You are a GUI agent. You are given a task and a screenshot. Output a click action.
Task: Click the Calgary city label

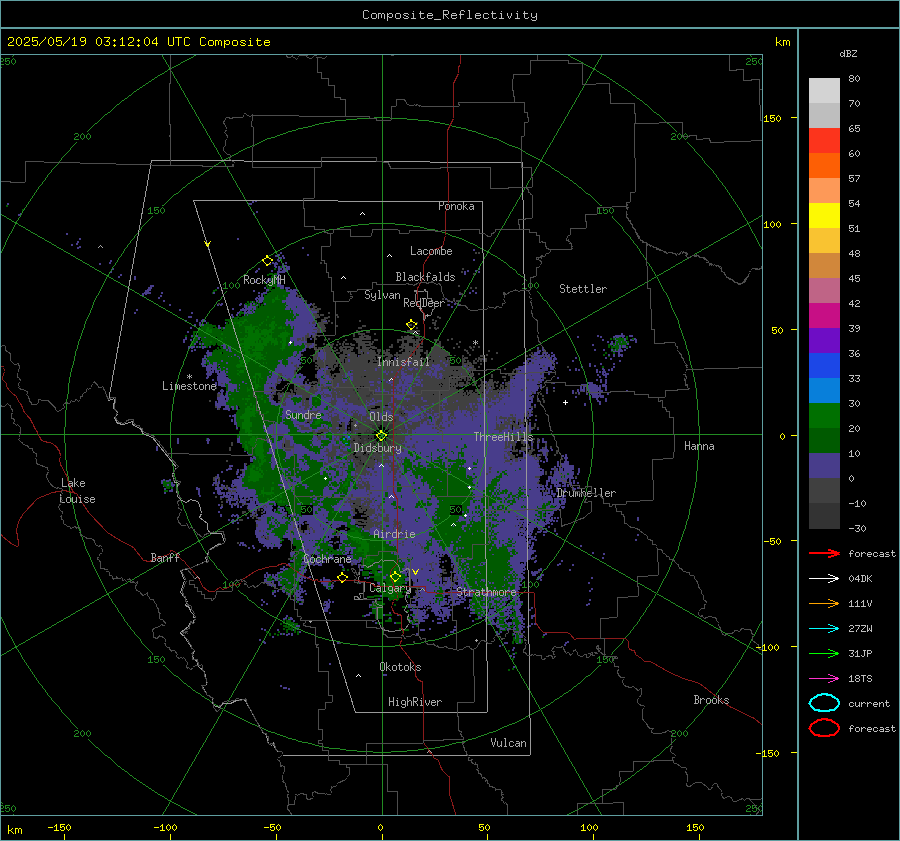[390, 588]
